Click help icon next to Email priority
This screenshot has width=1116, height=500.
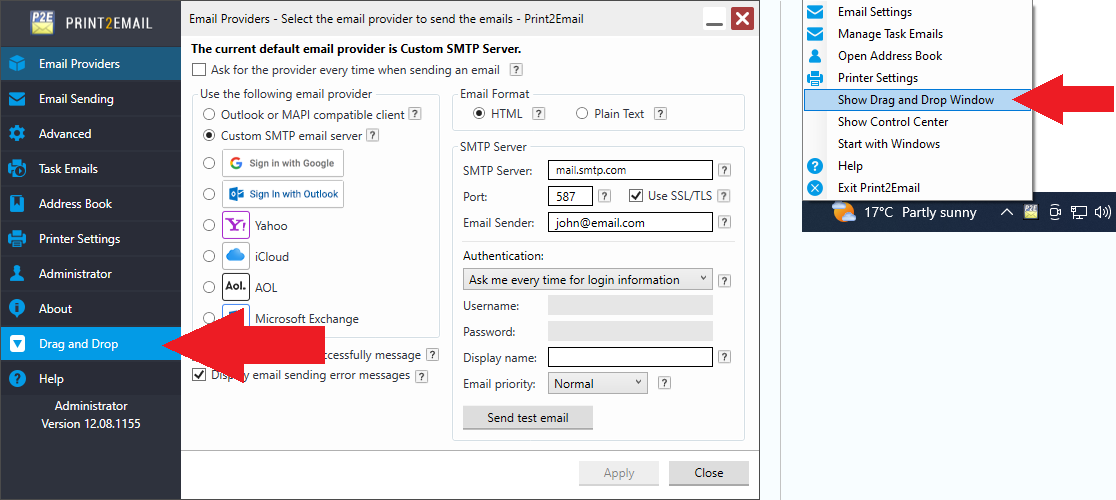click(664, 383)
